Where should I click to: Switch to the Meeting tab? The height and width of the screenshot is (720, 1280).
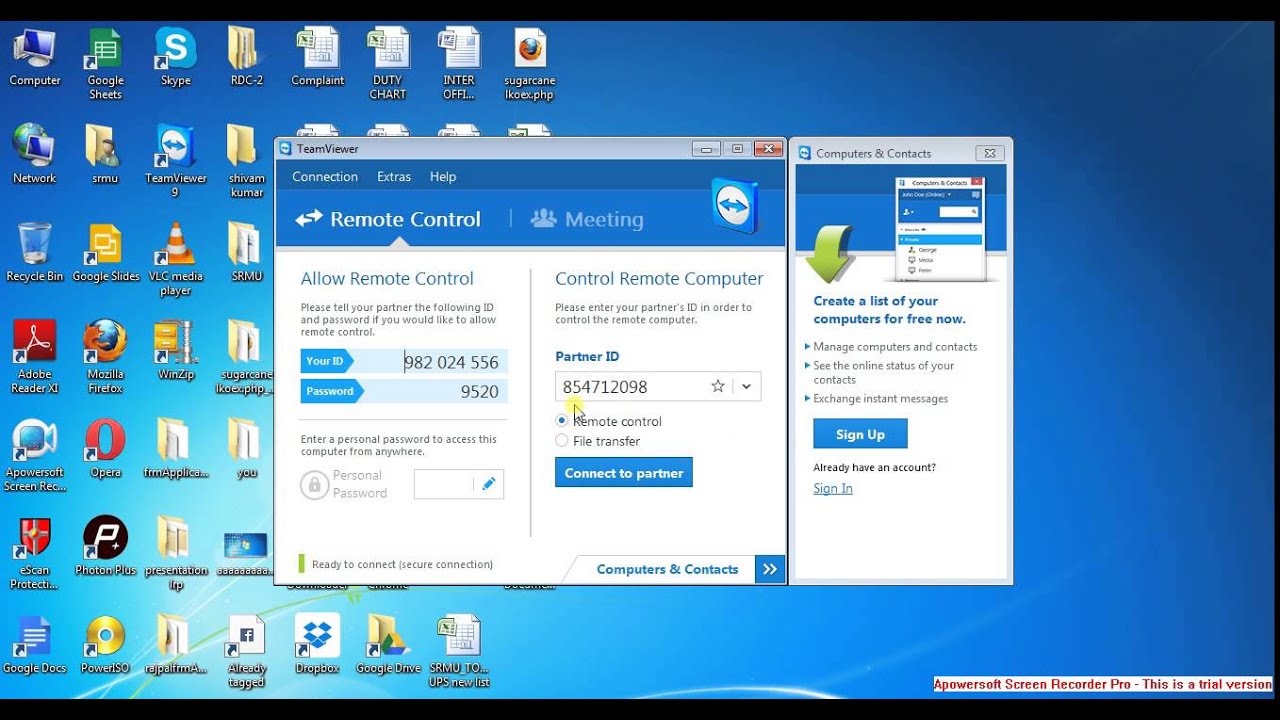point(587,219)
